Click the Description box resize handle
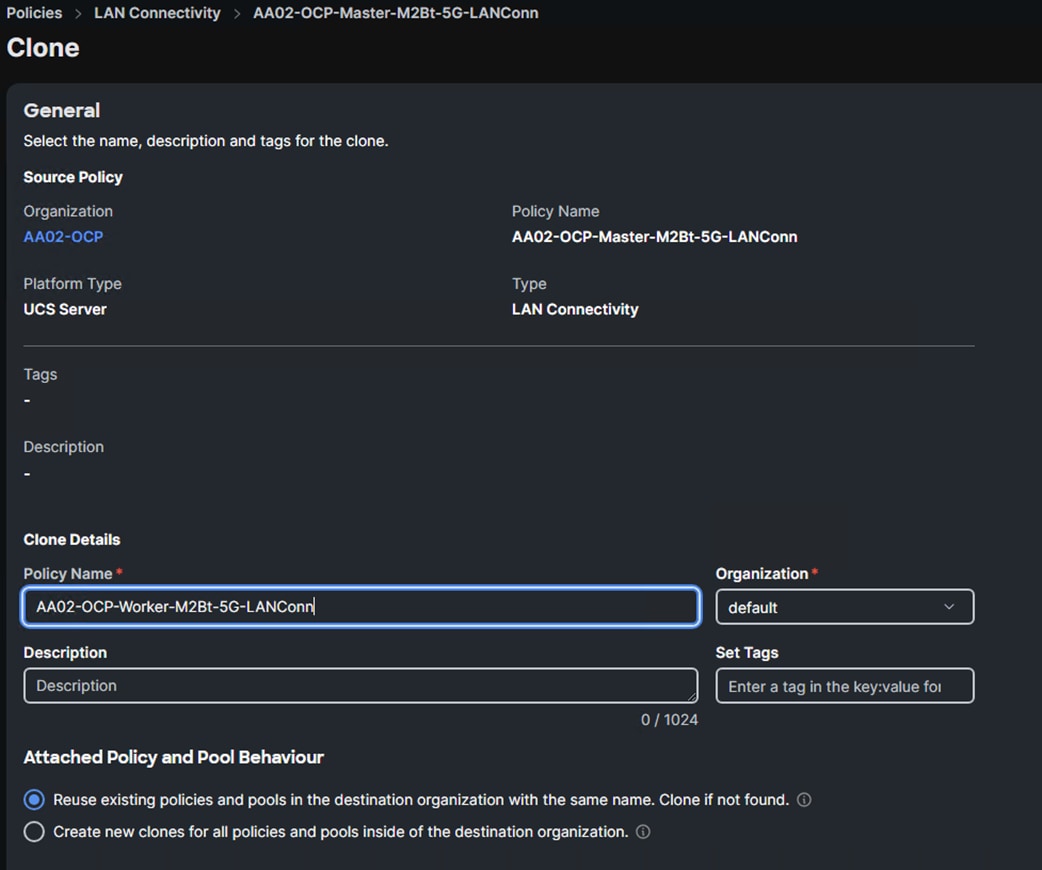This screenshot has height=870, width=1042. [x=692, y=696]
